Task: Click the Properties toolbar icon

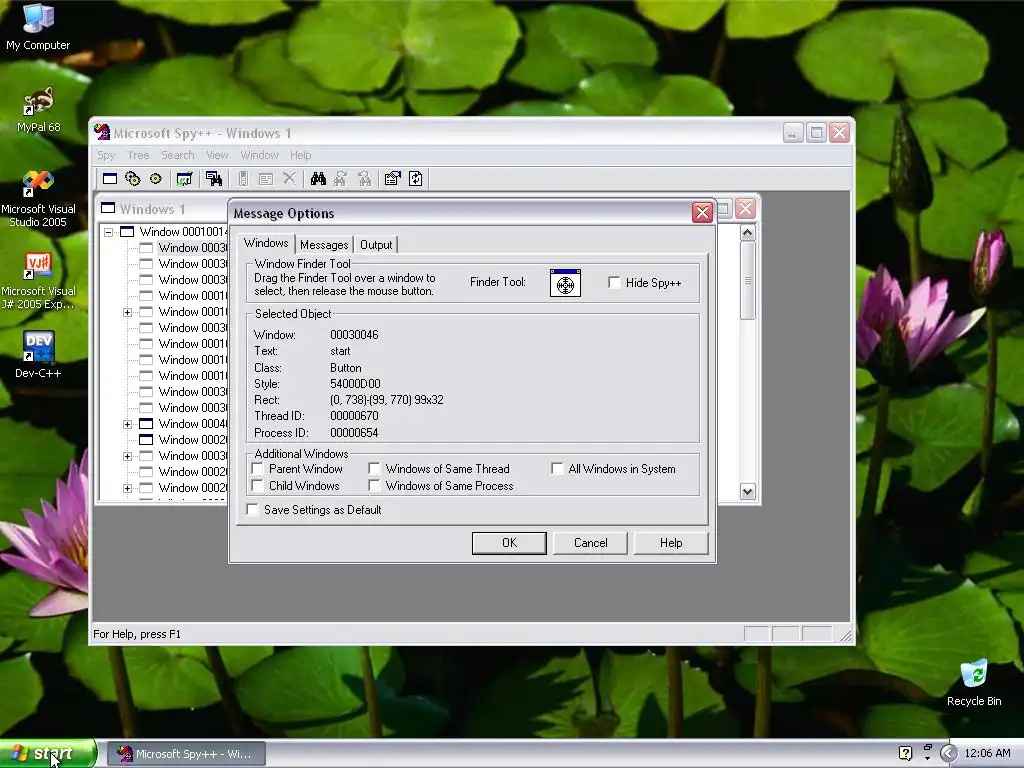Action: coord(392,179)
